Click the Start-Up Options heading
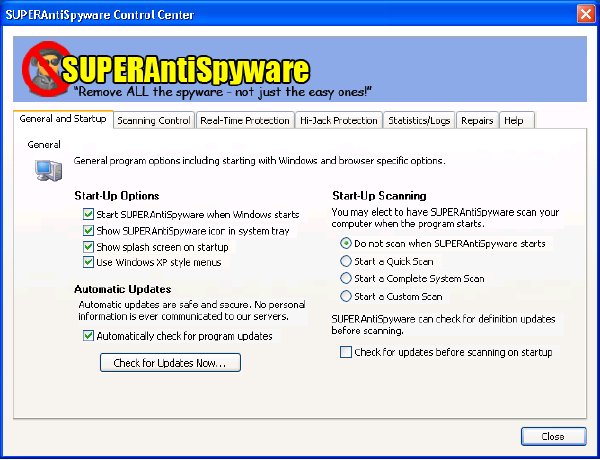 [x=117, y=196]
